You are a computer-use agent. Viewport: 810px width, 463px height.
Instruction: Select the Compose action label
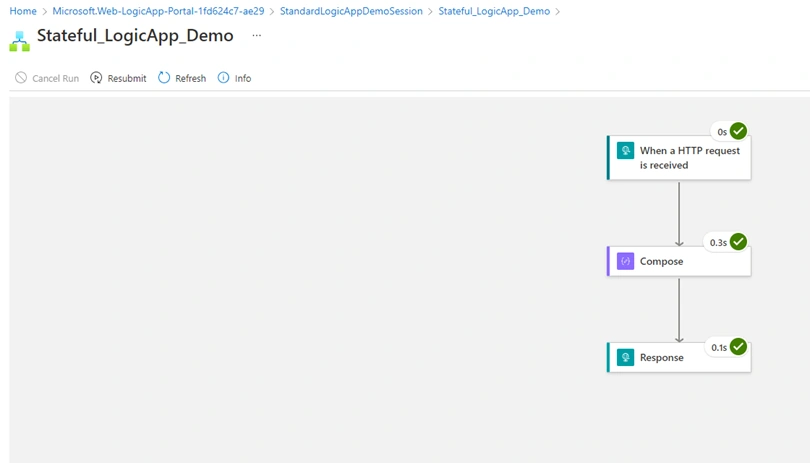(661, 261)
